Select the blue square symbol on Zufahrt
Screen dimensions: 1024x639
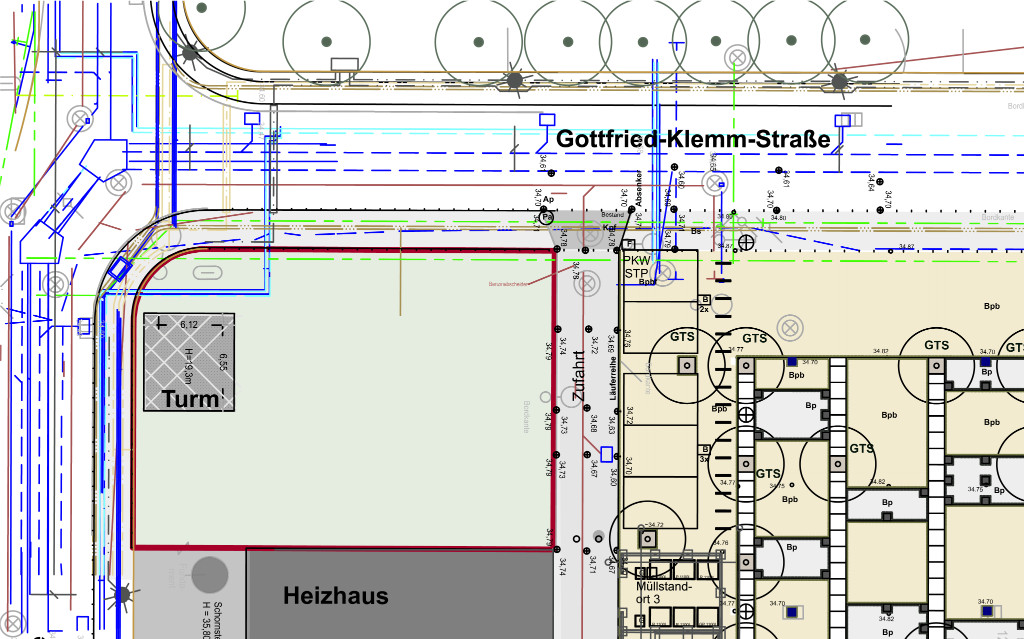[x=606, y=454]
